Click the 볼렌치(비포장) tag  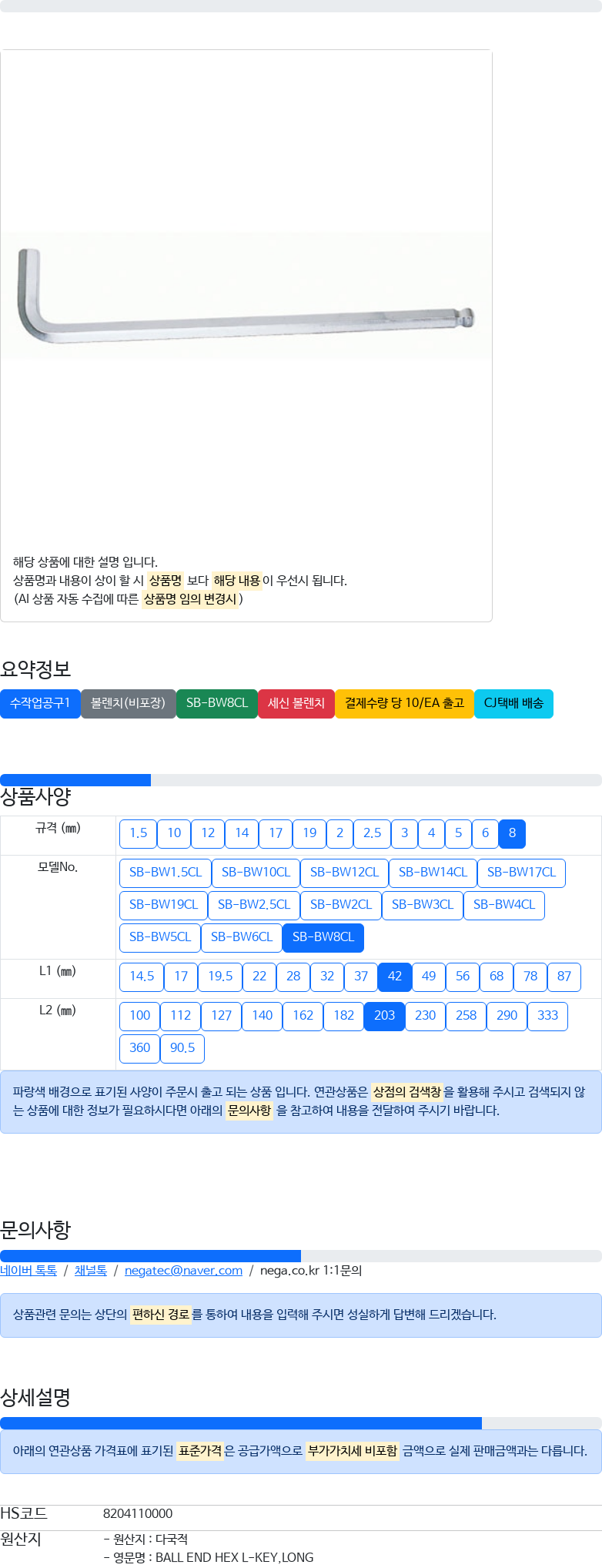tap(128, 703)
